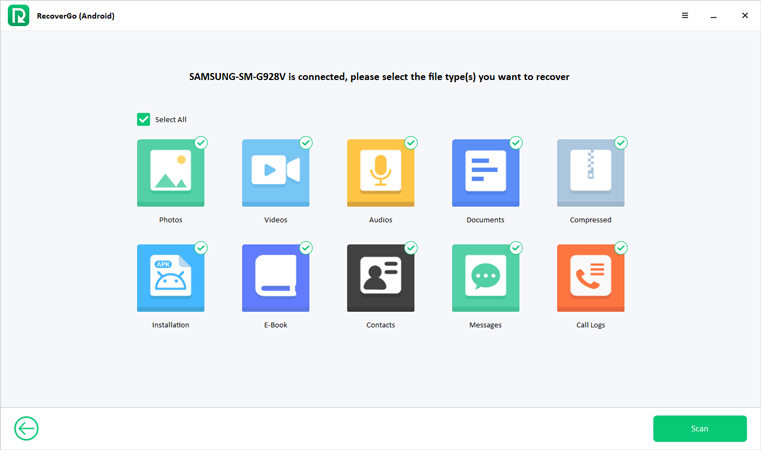Click the Call Logs phone icon

click(x=590, y=278)
